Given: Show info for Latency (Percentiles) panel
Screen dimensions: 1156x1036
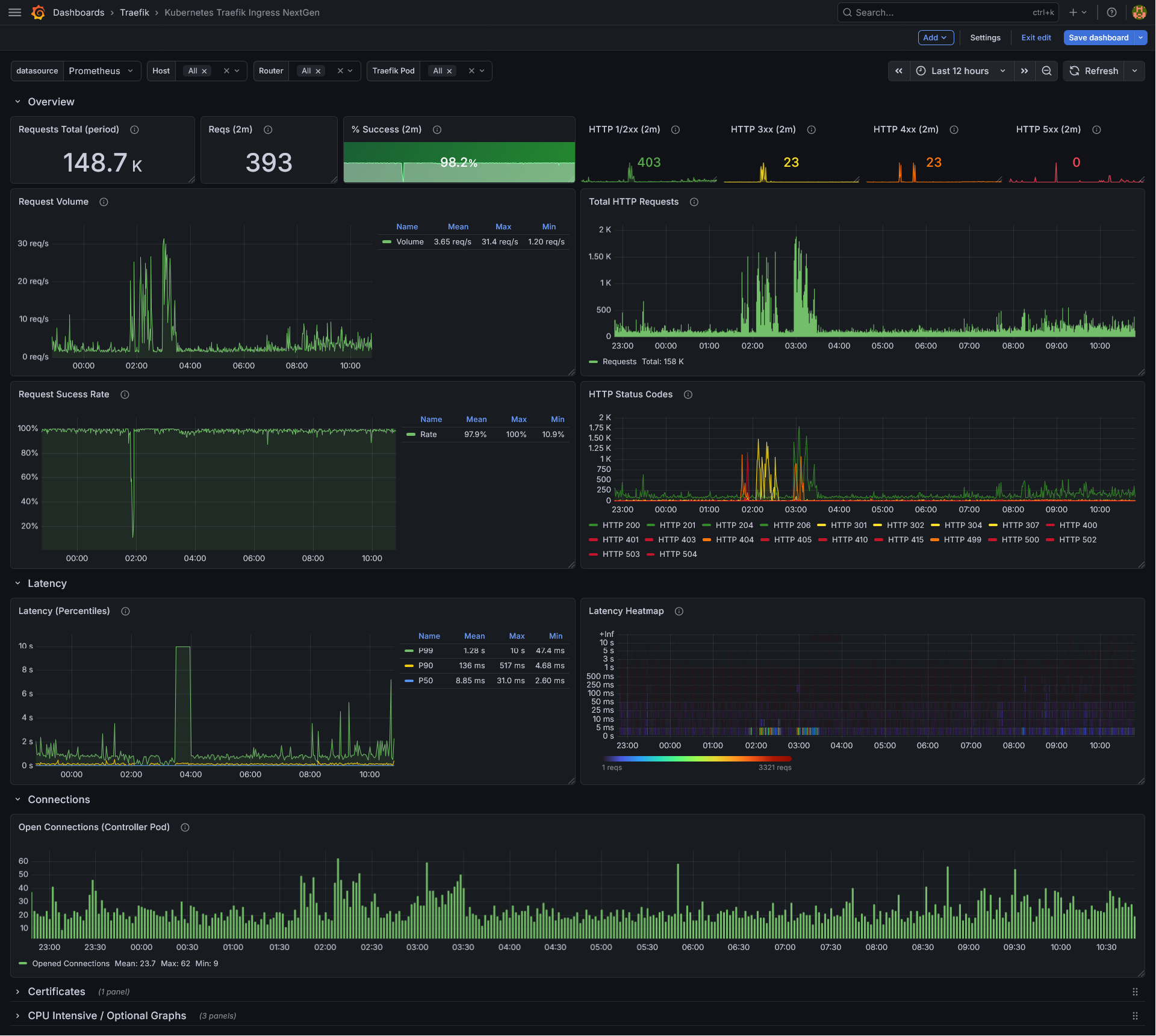Looking at the screenshot, I should [125, 612].
